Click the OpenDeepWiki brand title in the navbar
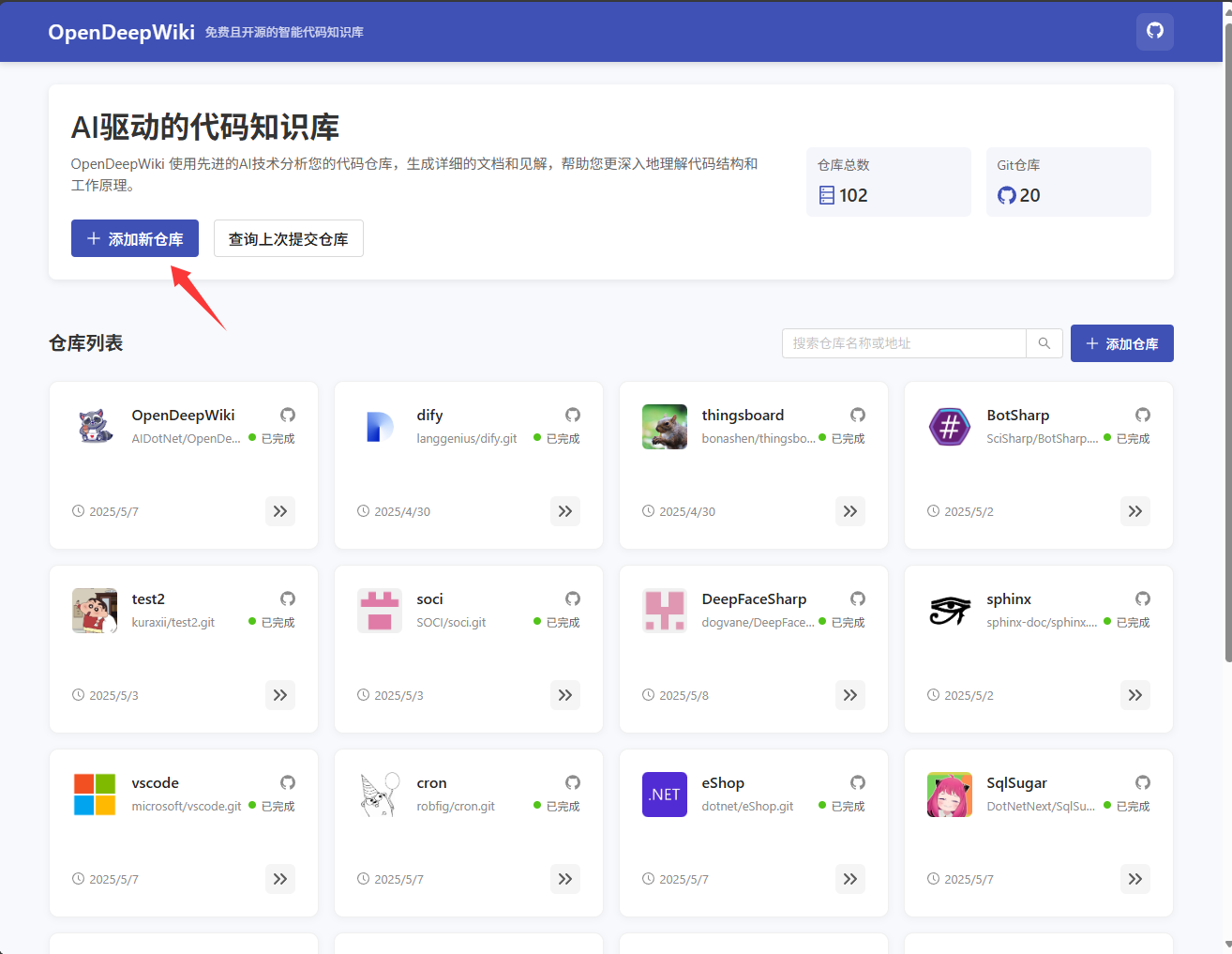 point(121,31)
